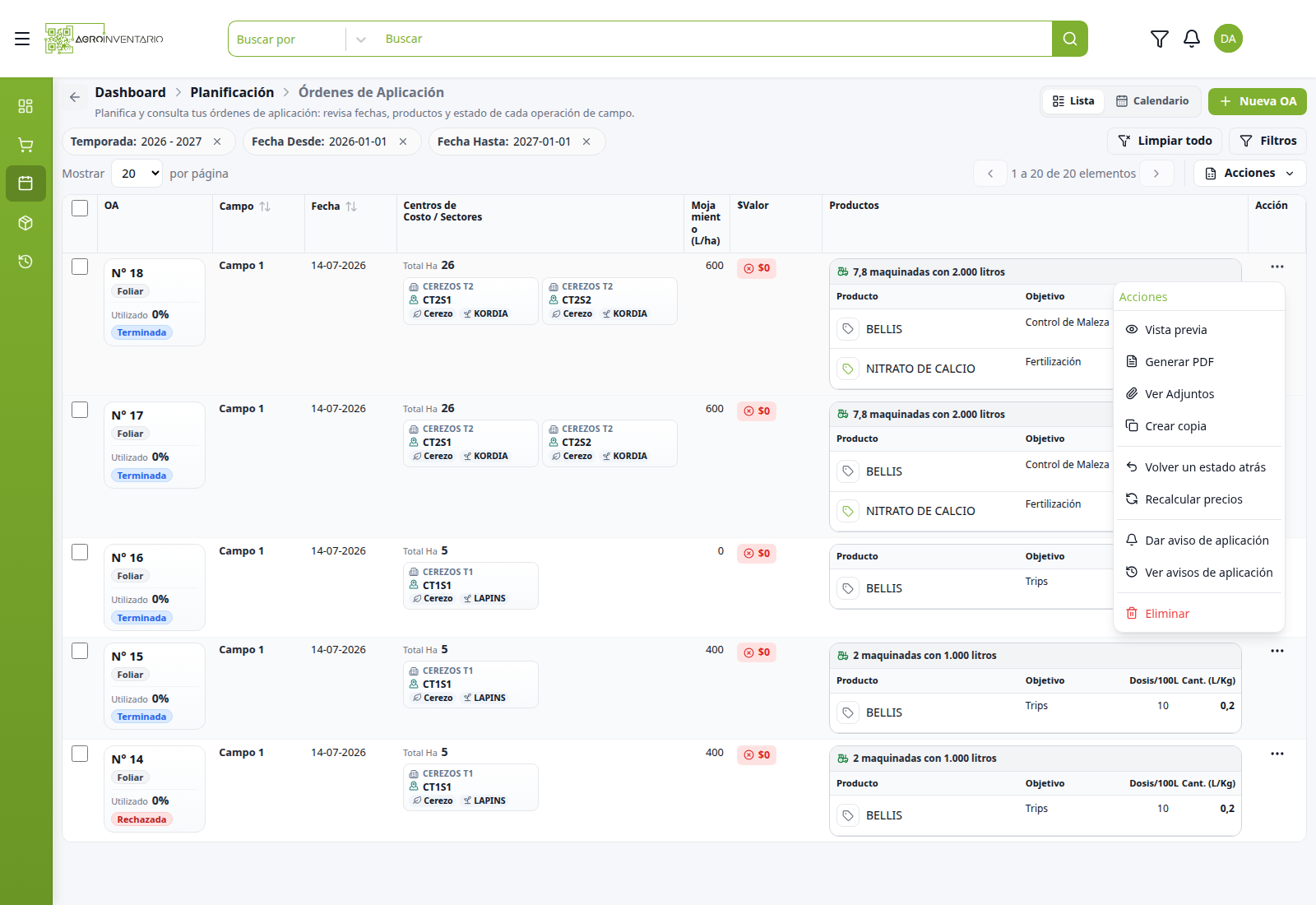Viewport: 1316px width, 905px height.
Task: Select Eliminar in the actions menu
Action: pos(1199,614)
